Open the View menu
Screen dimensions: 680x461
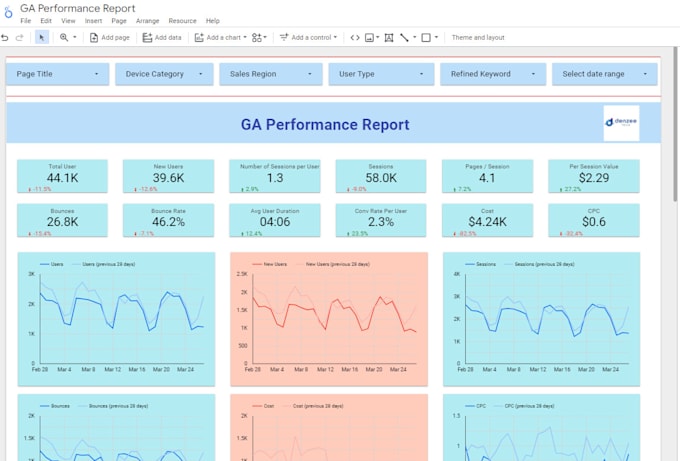68,21
